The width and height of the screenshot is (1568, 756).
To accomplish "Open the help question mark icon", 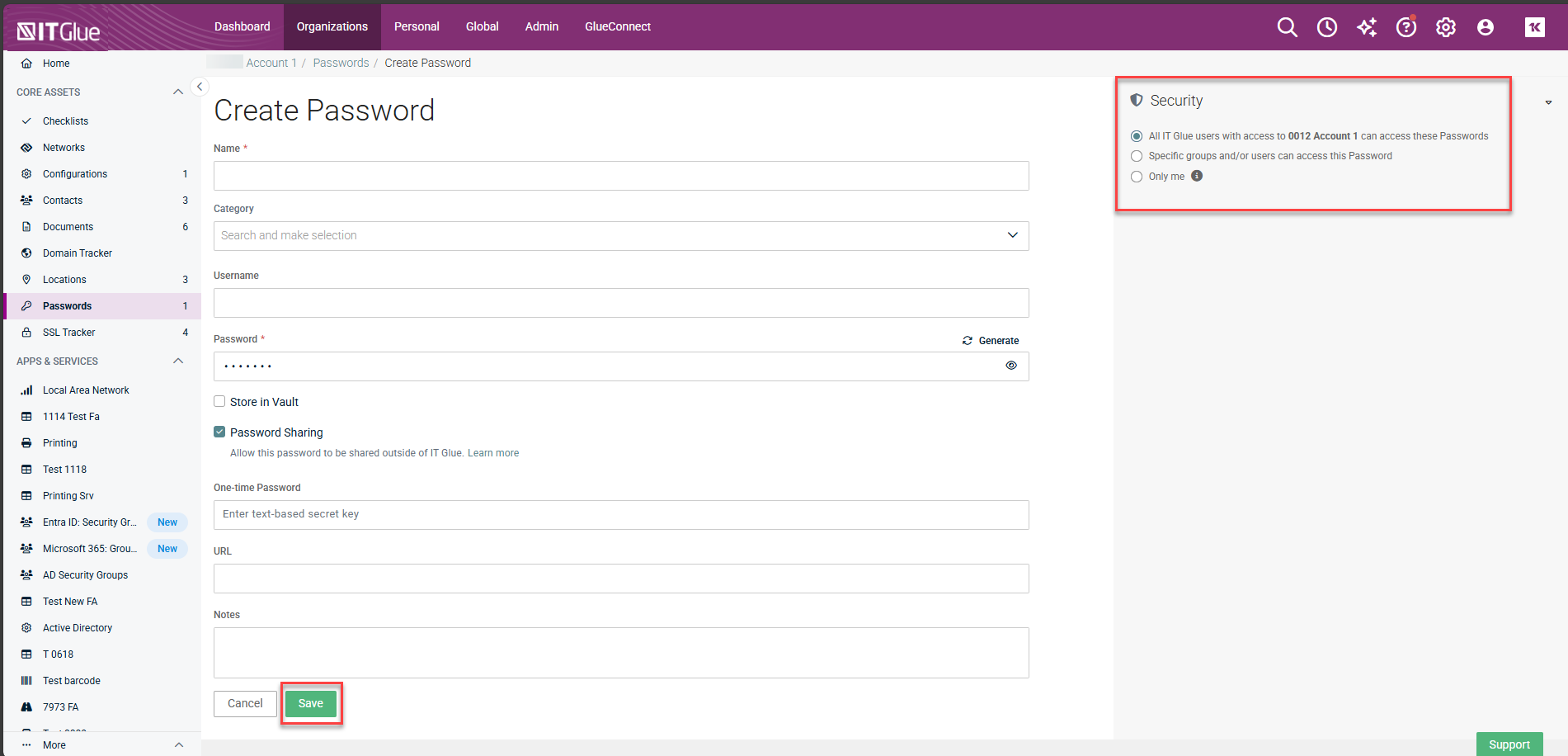I will point(1406,27).
